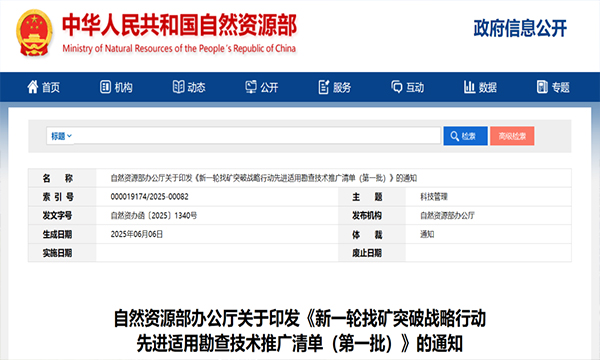Click the monitor icon next to 公开
The width and height of the screenshot is (600, 360).
click(251, 87)
